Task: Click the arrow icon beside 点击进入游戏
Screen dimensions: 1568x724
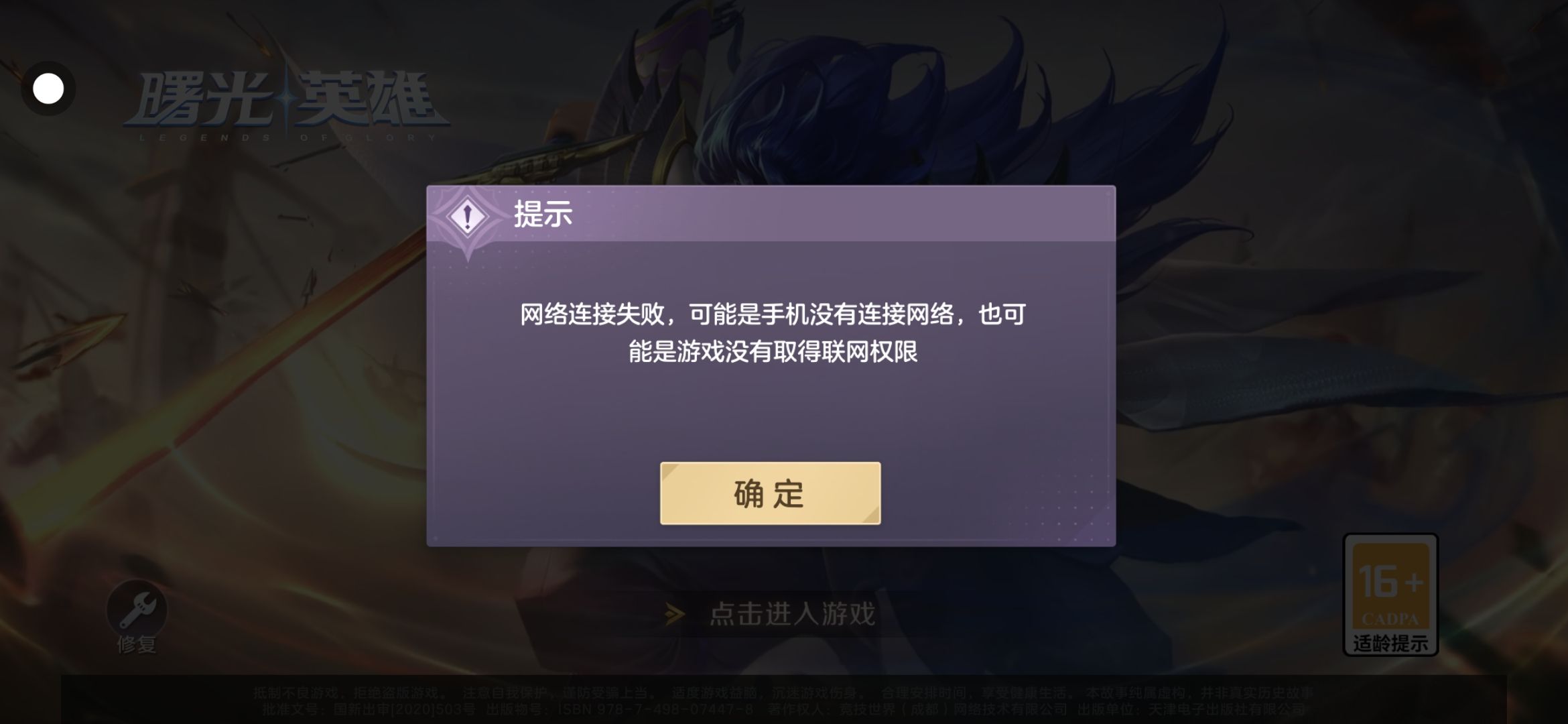Action: pos(675,614)
